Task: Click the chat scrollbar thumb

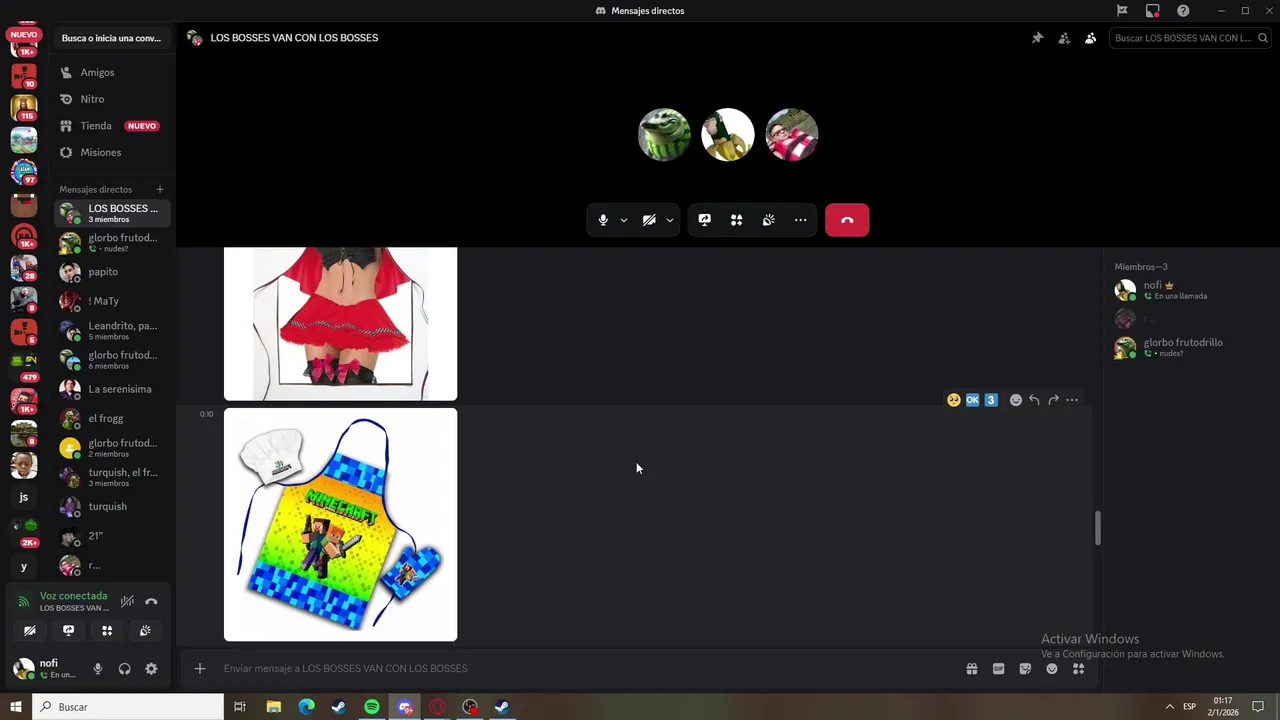Action: [1097, 527]
